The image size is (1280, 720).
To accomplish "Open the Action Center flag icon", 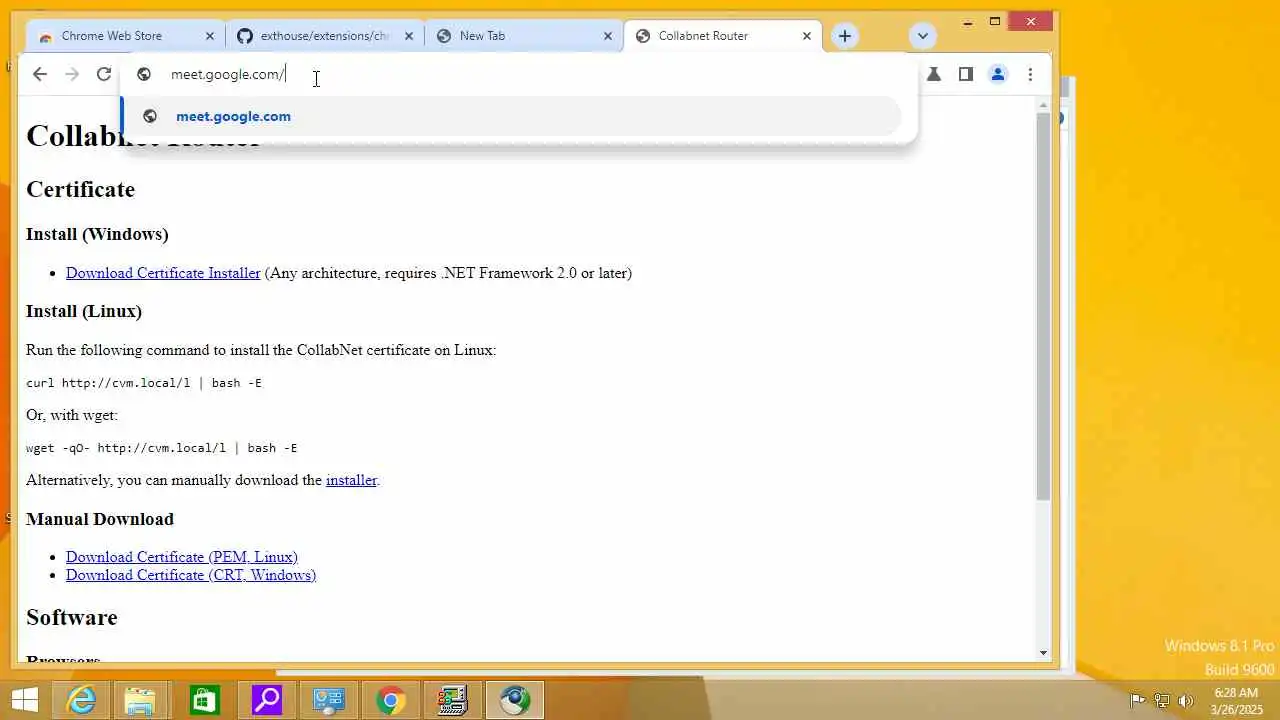I will tap(1138, 700).
